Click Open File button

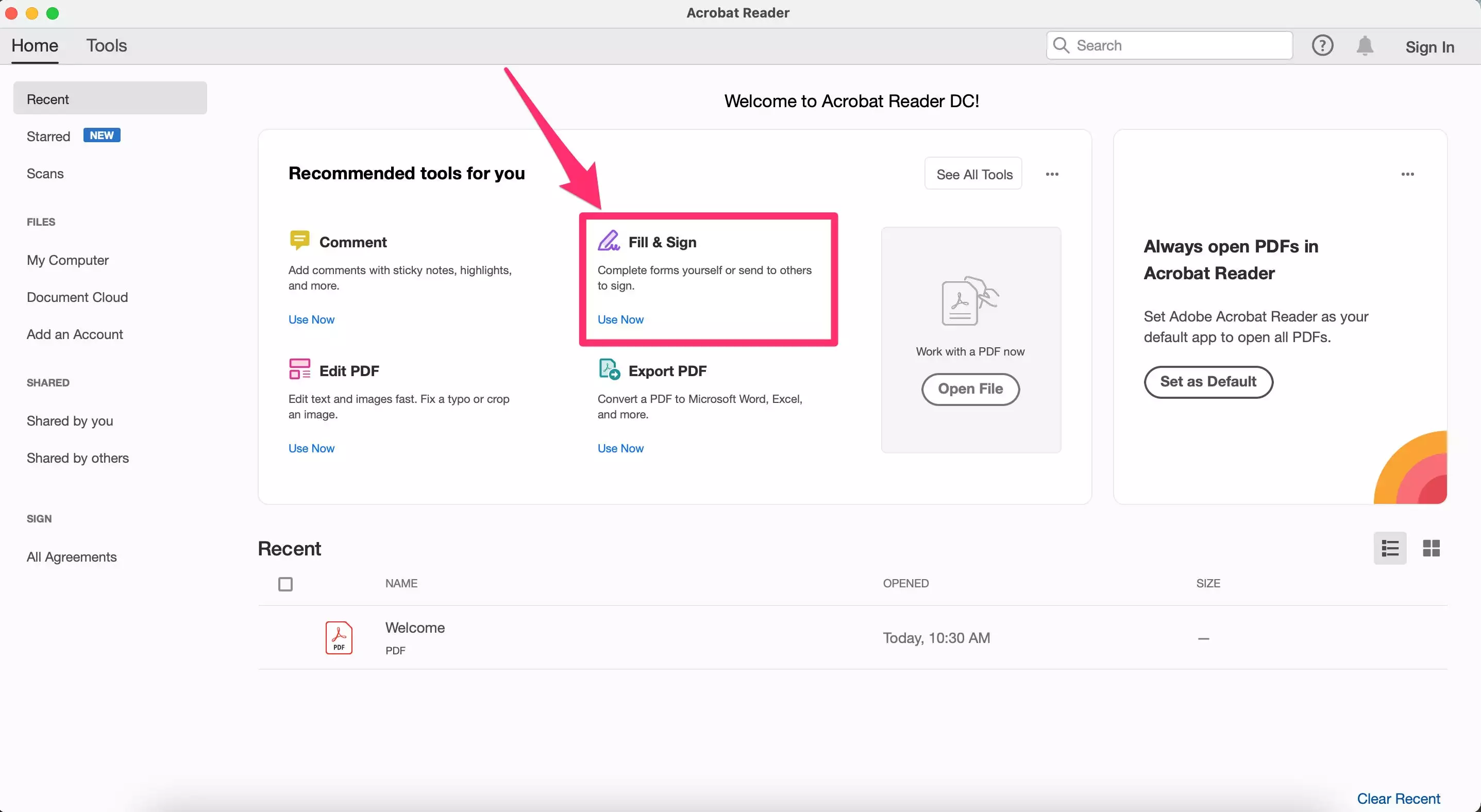(970, 389)
